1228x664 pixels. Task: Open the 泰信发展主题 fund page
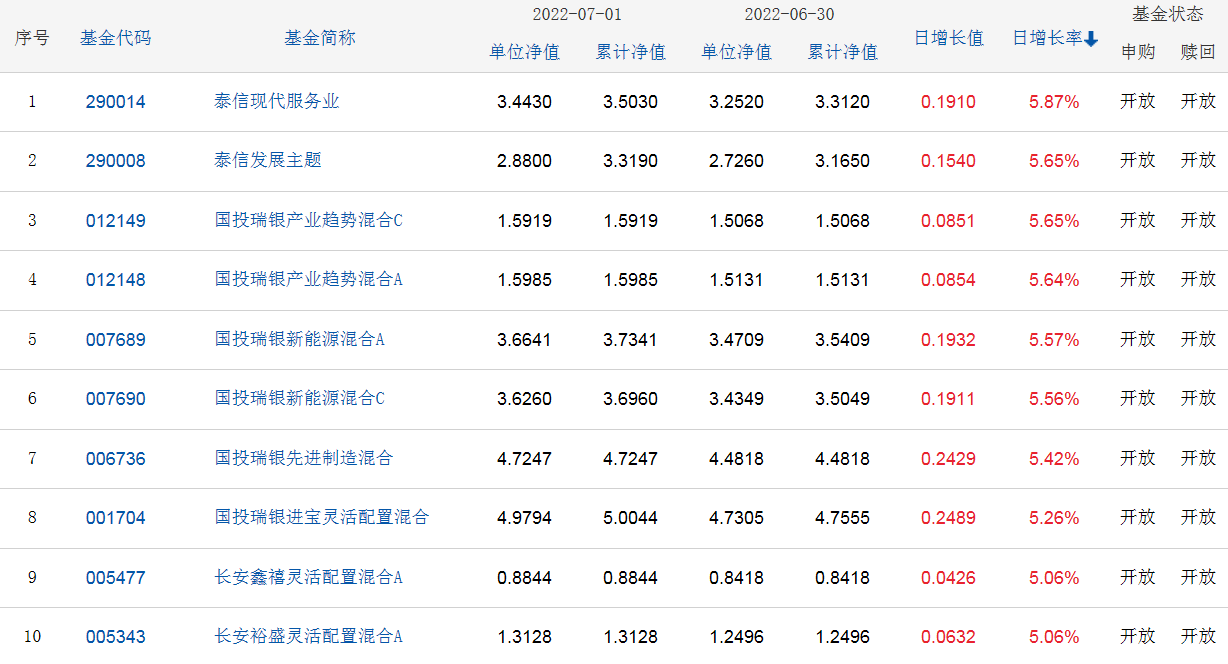coord(268,160)
